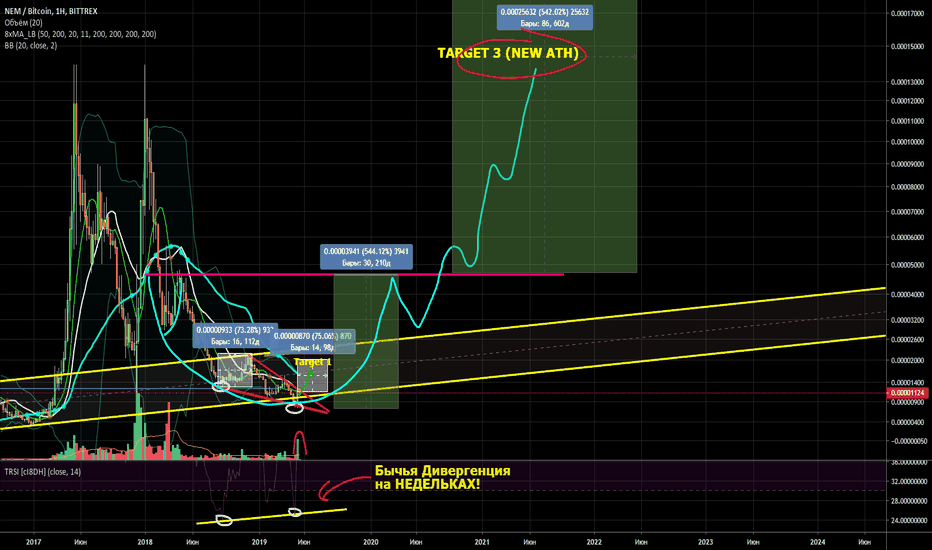Click the 0.00001400 price axis label
This screenshot has height=550, width=932.
tap(908, 383)
